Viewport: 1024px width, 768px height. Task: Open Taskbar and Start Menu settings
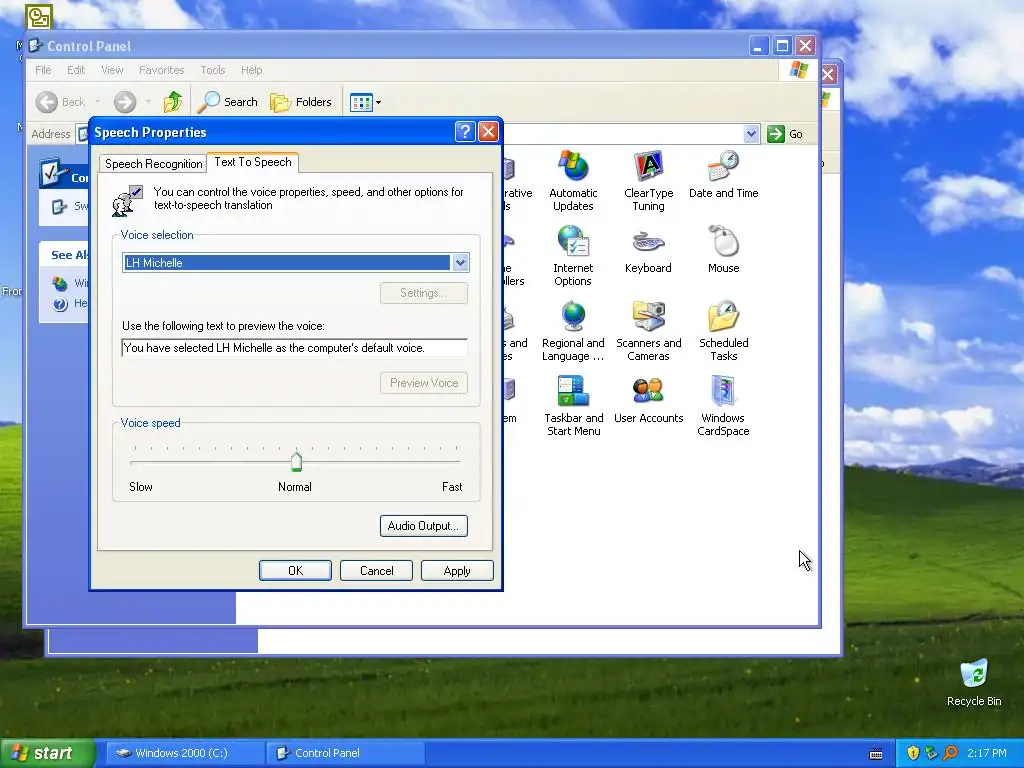573,406
